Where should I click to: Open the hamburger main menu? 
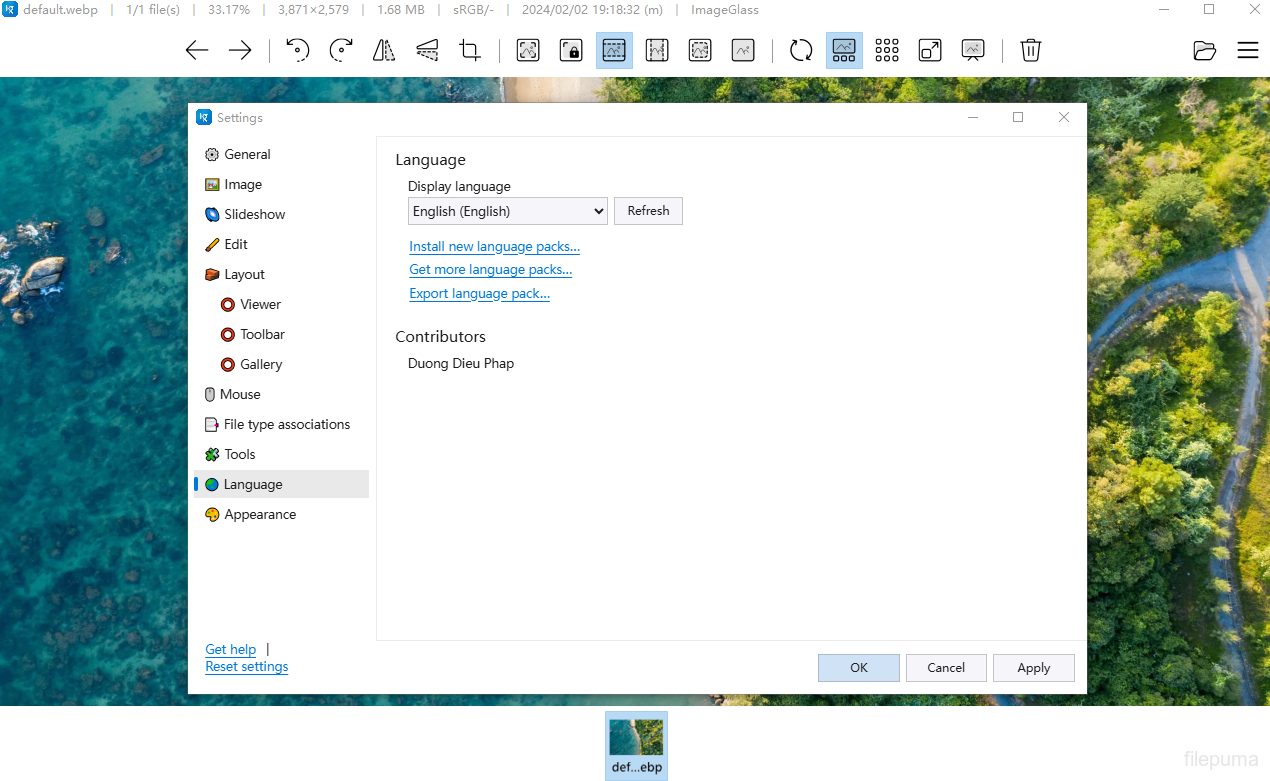[1248, 50]
